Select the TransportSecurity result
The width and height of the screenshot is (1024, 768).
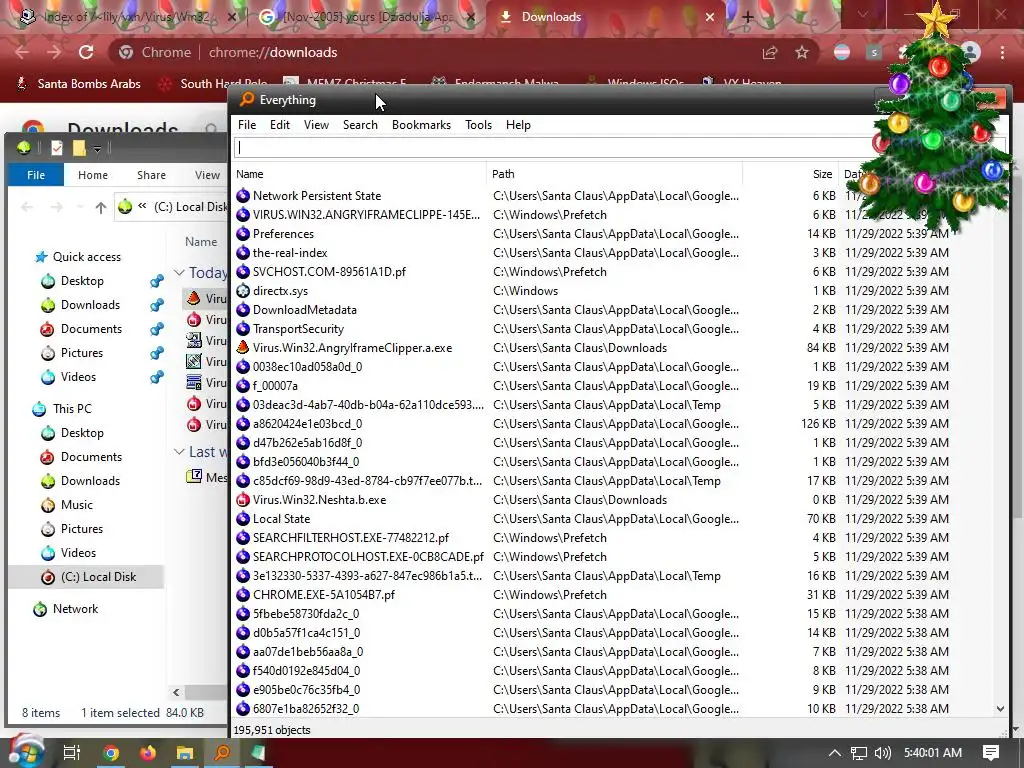298,329
